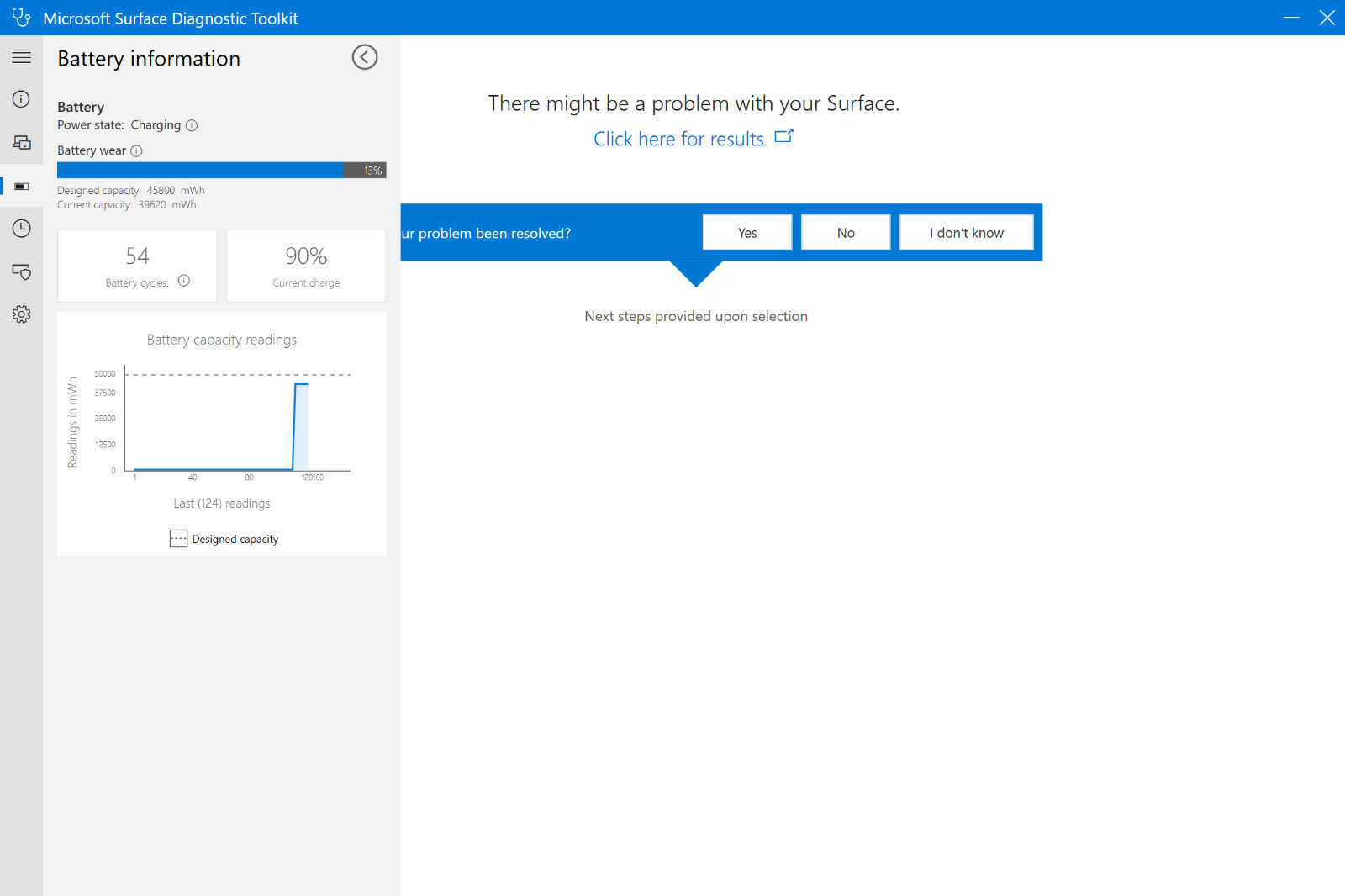This screenshot has height=896, width=1345.
Task: Open the device information sidebar icon
Action: pos(22,99)
